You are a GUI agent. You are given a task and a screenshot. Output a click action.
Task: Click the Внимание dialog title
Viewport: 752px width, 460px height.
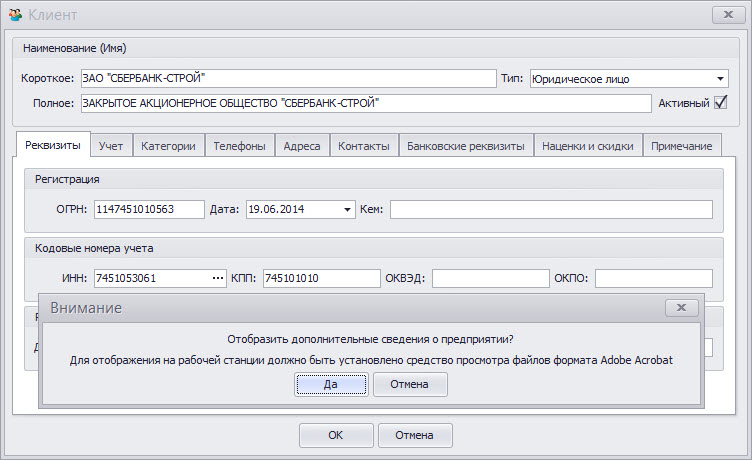pos(86,307)
